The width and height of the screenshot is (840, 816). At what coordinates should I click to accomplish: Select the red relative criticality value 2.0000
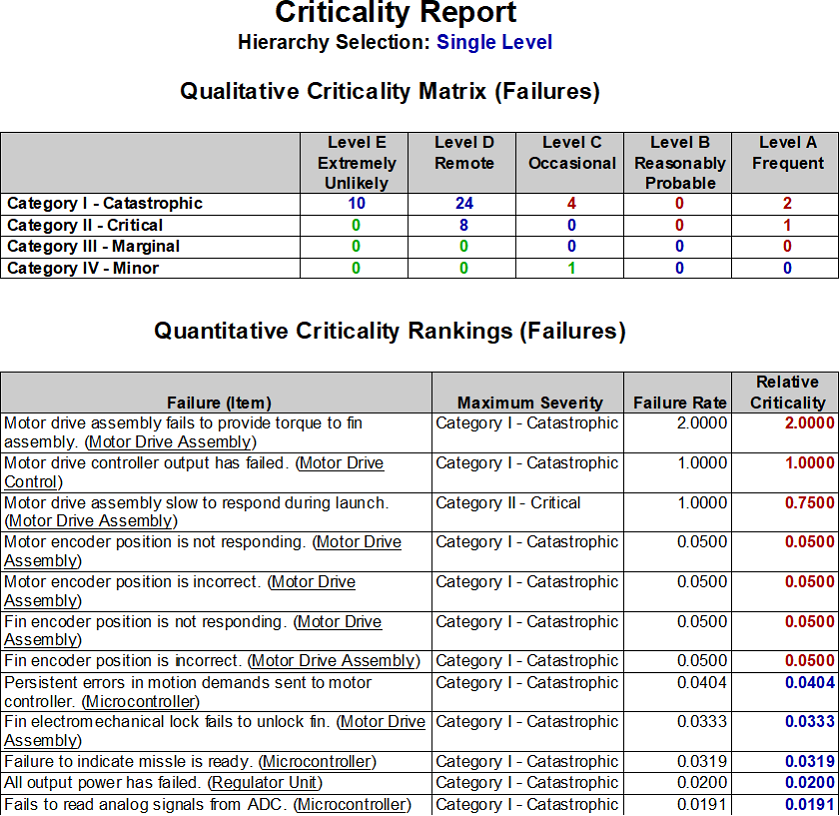coord(809,423)
